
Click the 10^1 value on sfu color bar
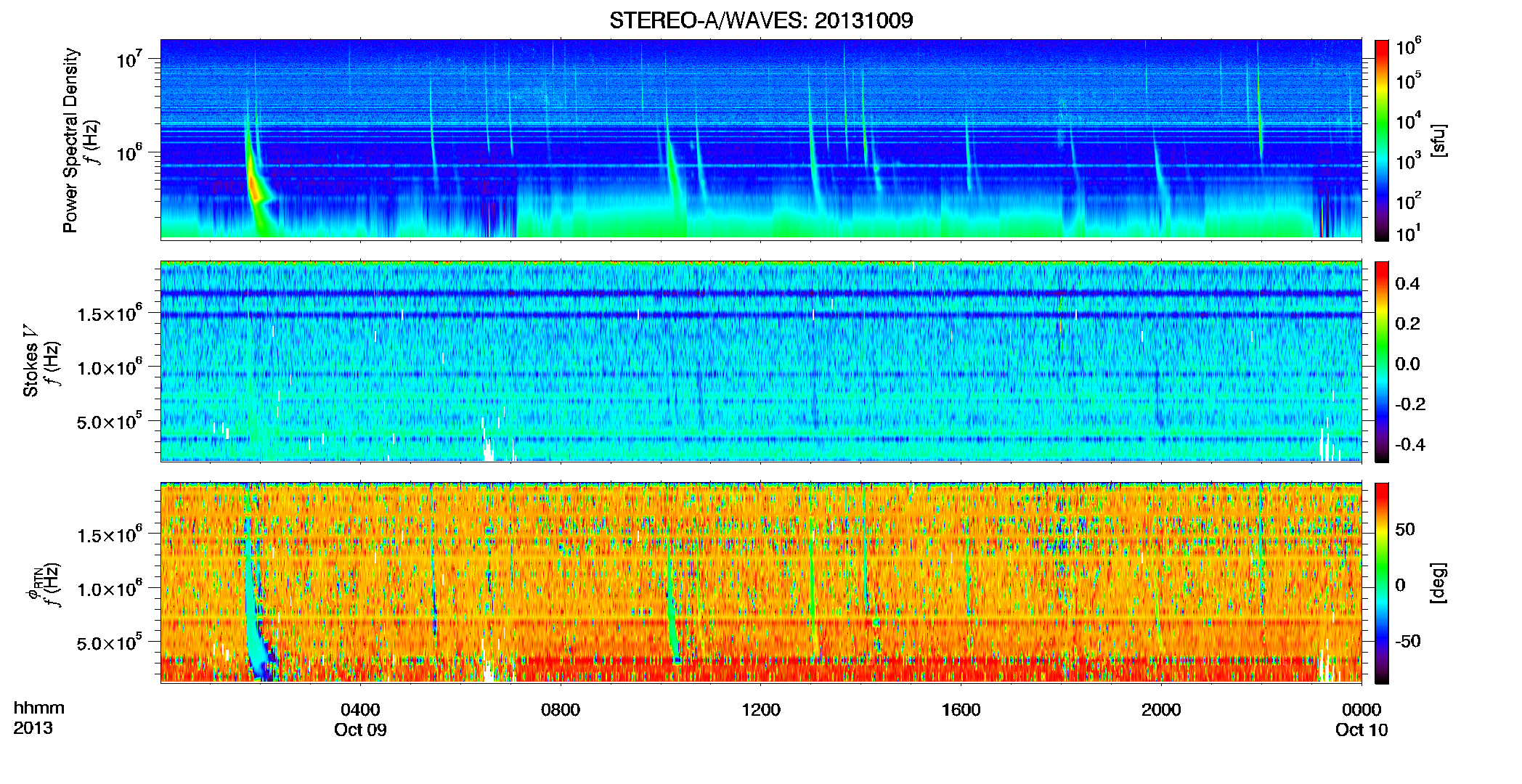pos(1409,233)
